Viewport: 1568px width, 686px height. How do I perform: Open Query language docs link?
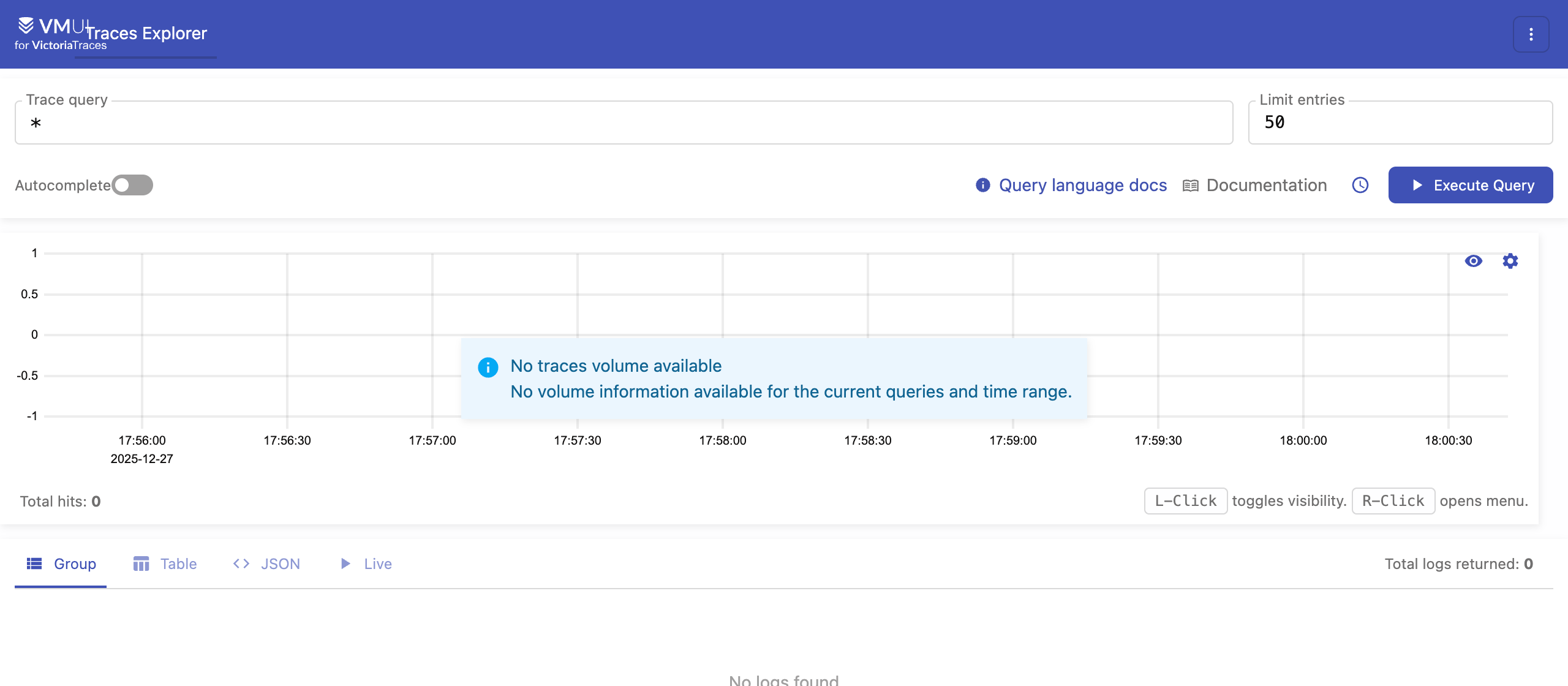1082,185
